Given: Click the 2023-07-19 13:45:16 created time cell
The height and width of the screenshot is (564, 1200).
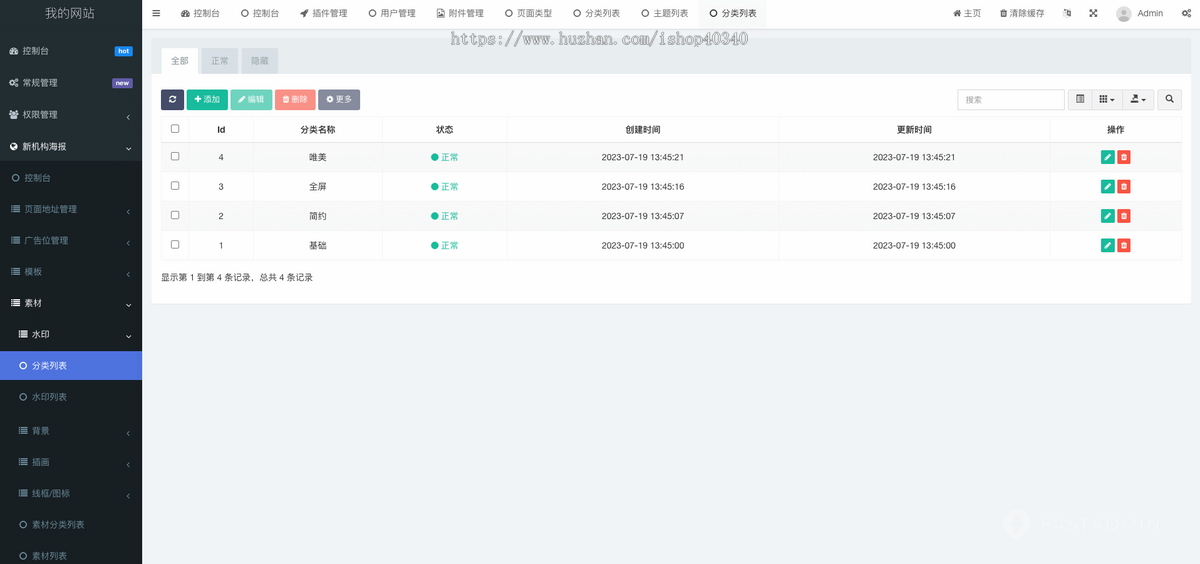Looking at the screenshot, I should (x=643, y=186).
